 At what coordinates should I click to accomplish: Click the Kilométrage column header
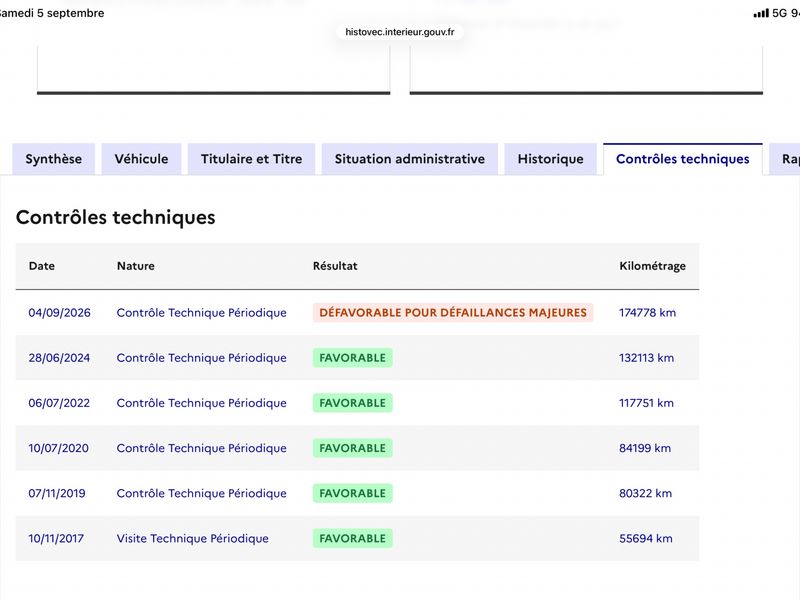point(653,266)
